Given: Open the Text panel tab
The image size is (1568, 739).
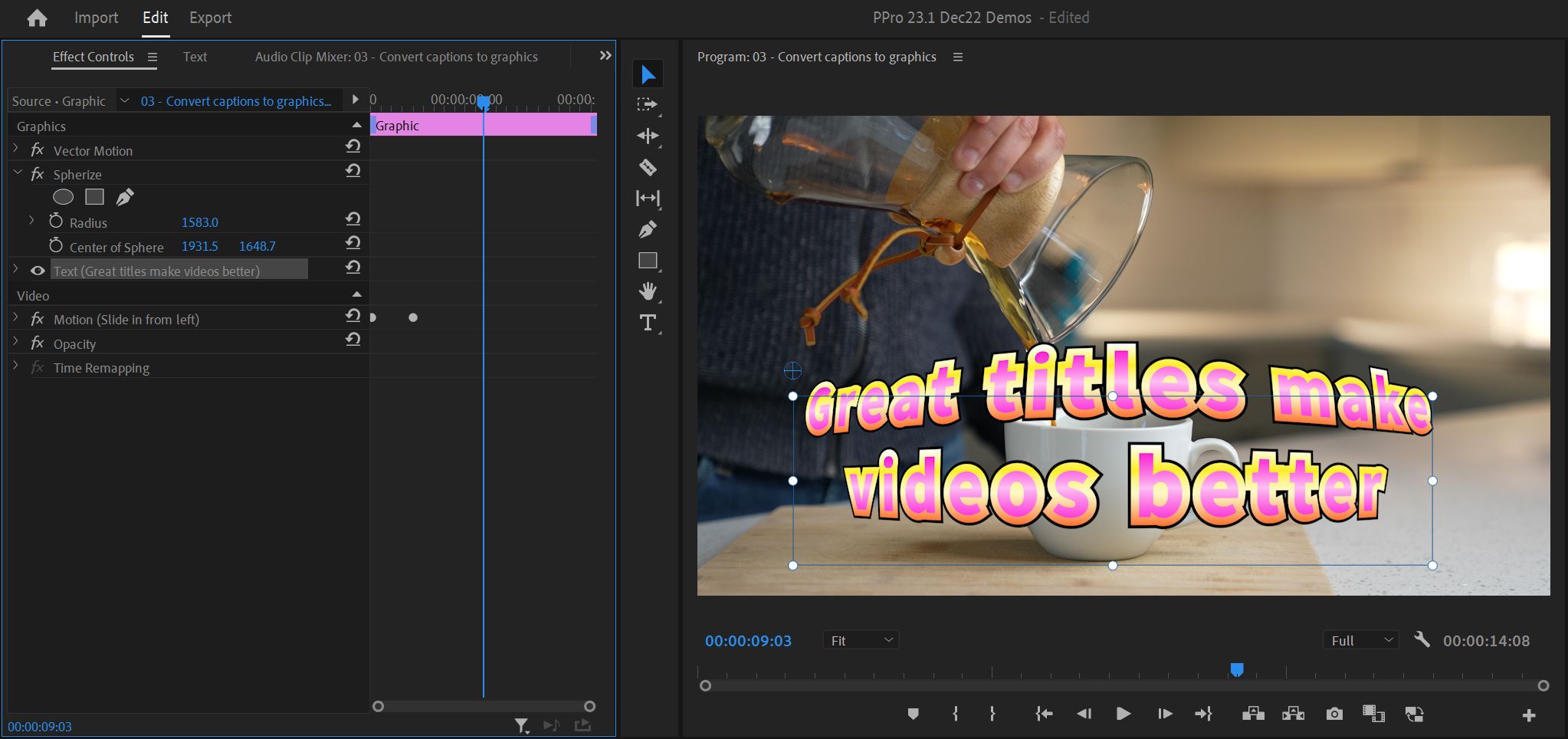Looking at the screenshot, I should (195, 57).
